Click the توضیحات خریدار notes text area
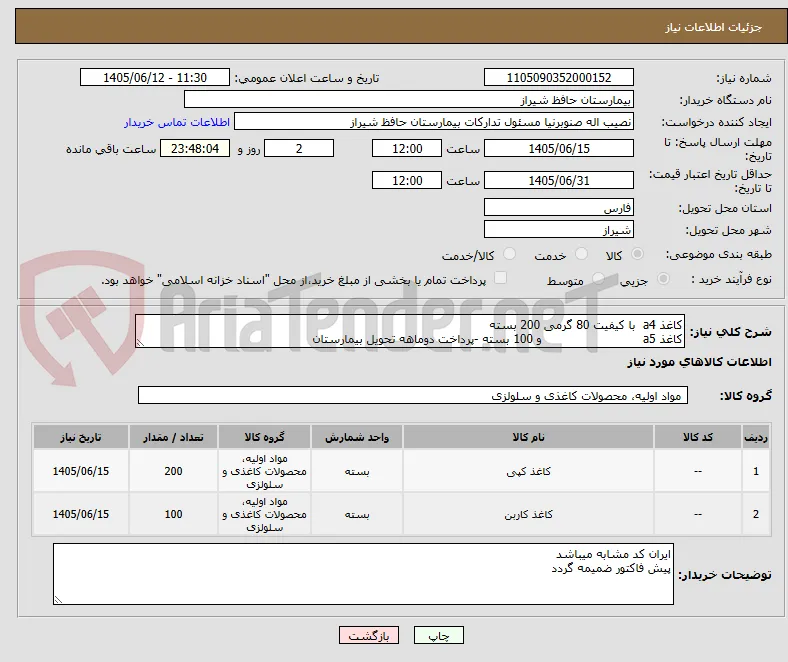 [x=363, y=574]
